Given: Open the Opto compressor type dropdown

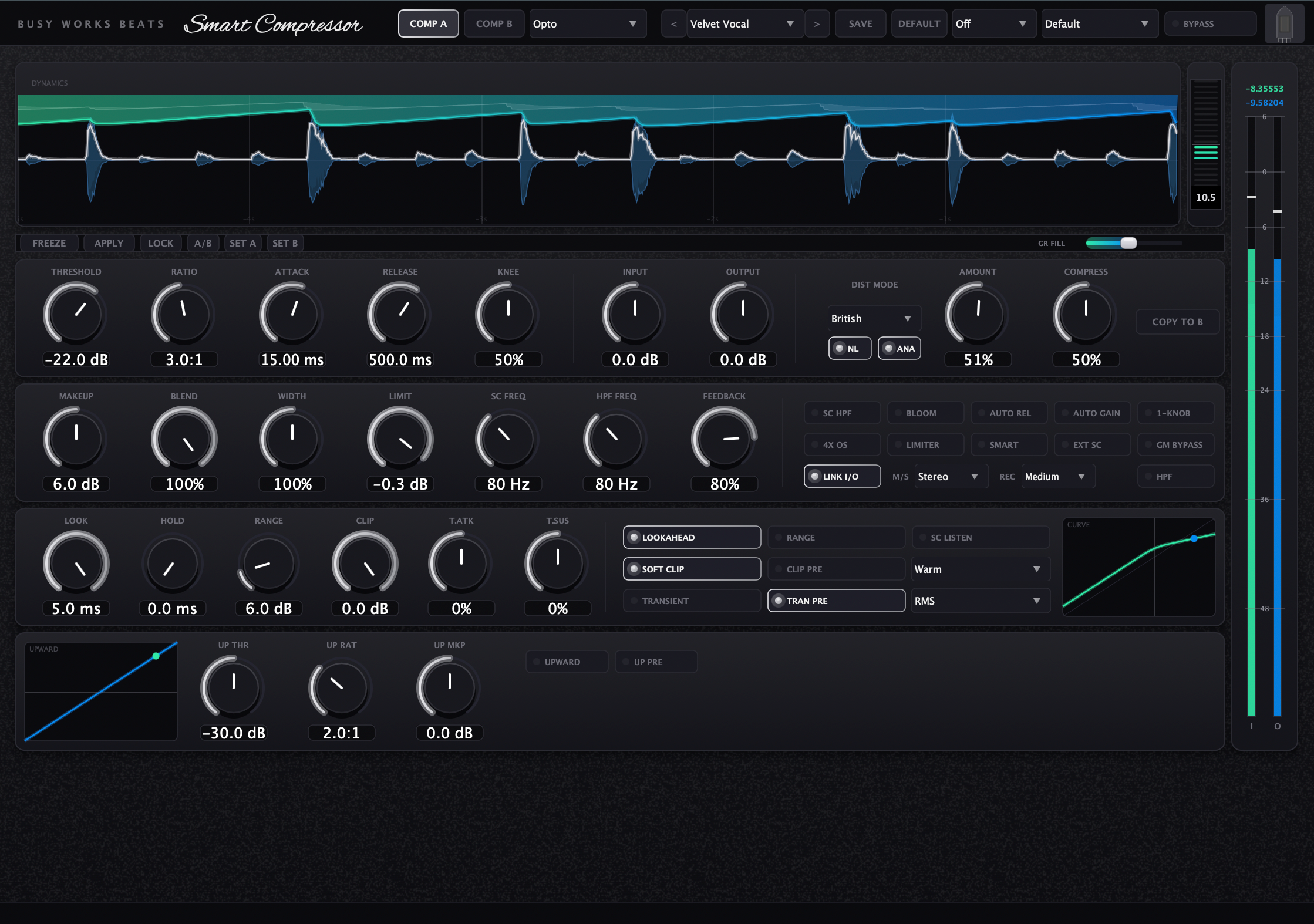Looking at the screenshot, I should click(587, 24).
